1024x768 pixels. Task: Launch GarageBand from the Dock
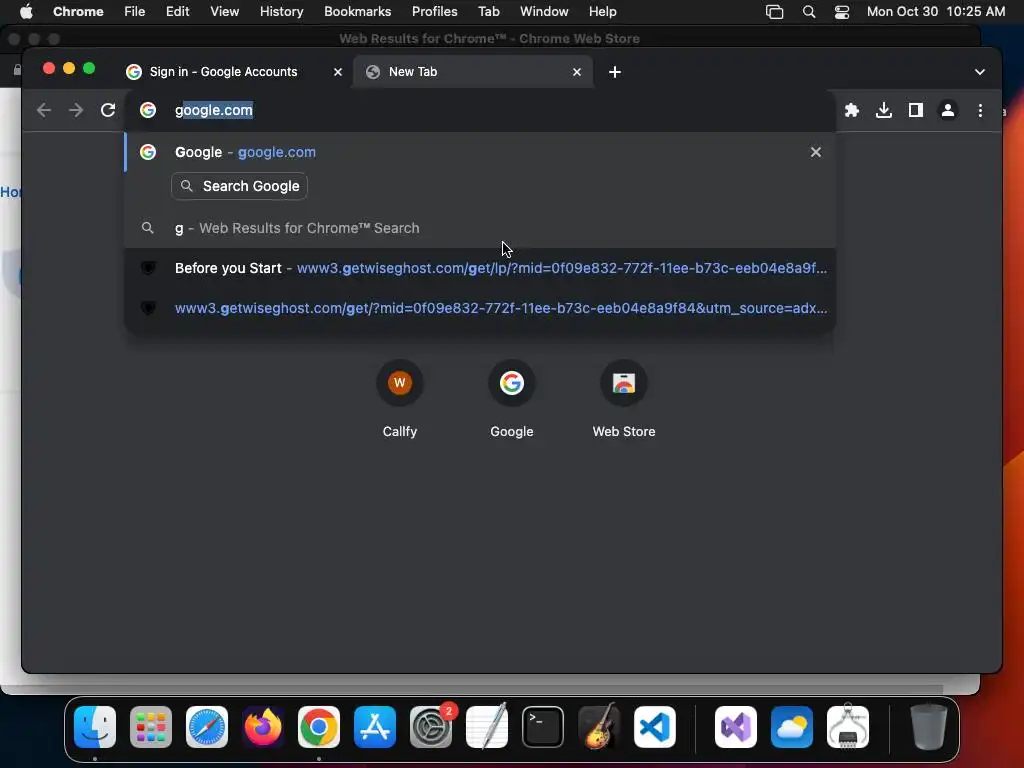[x=599, y=727]
